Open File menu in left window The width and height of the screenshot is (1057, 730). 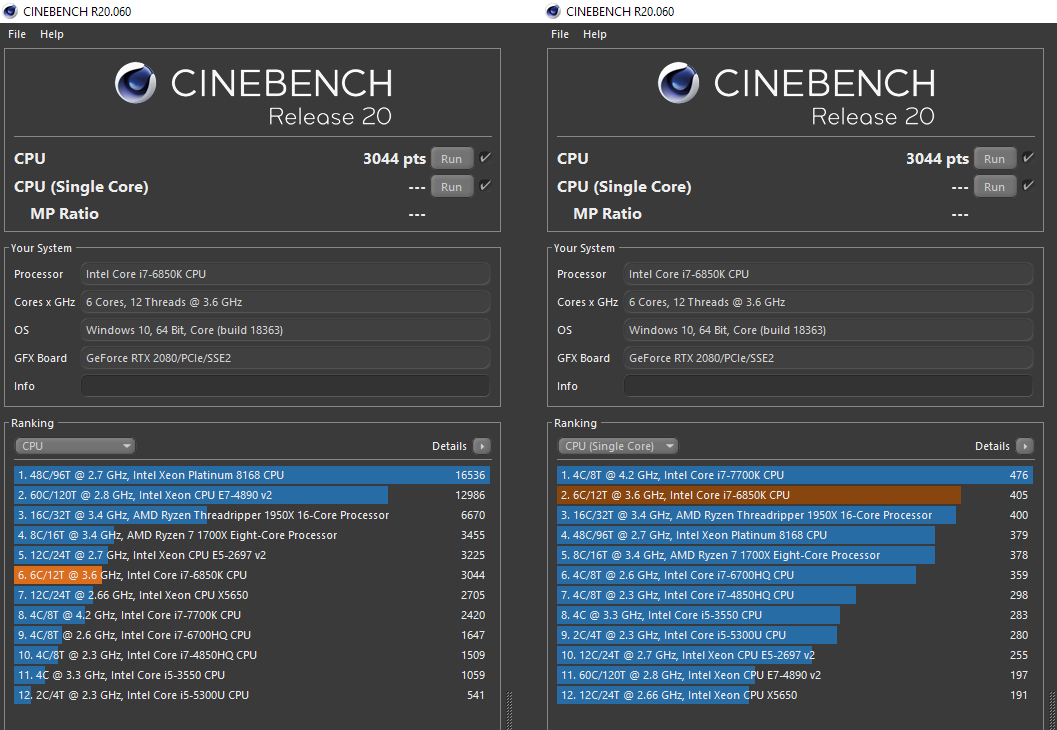(17, 34)
